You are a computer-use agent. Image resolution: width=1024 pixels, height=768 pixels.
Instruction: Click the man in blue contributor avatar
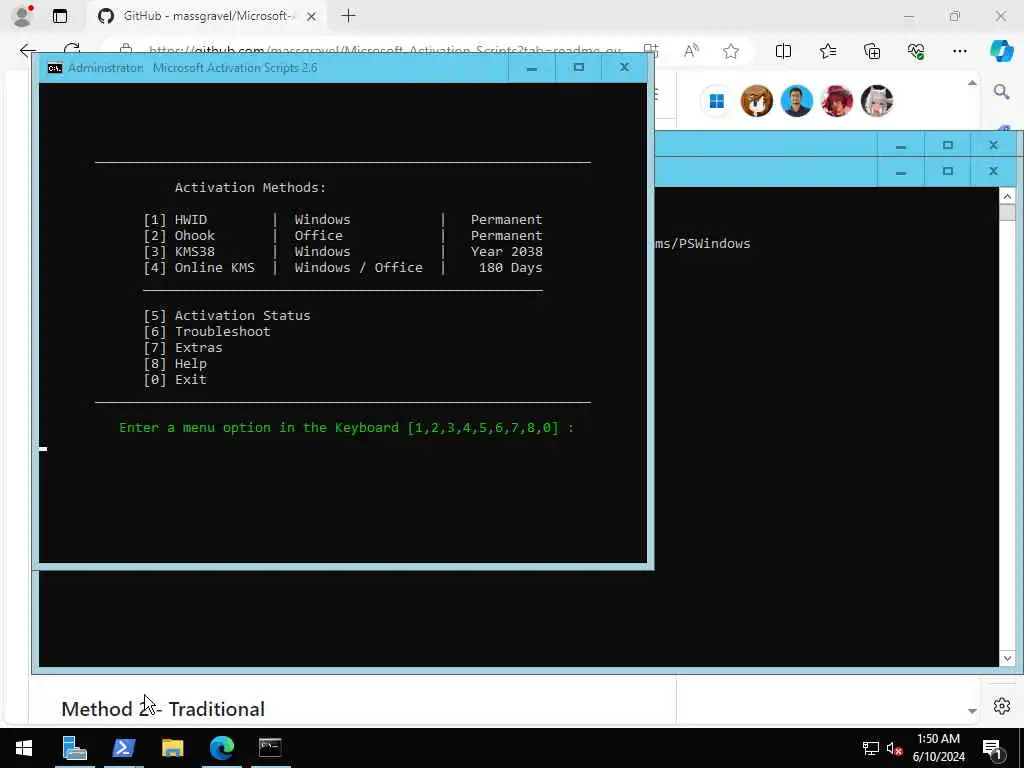coord(796,101)
